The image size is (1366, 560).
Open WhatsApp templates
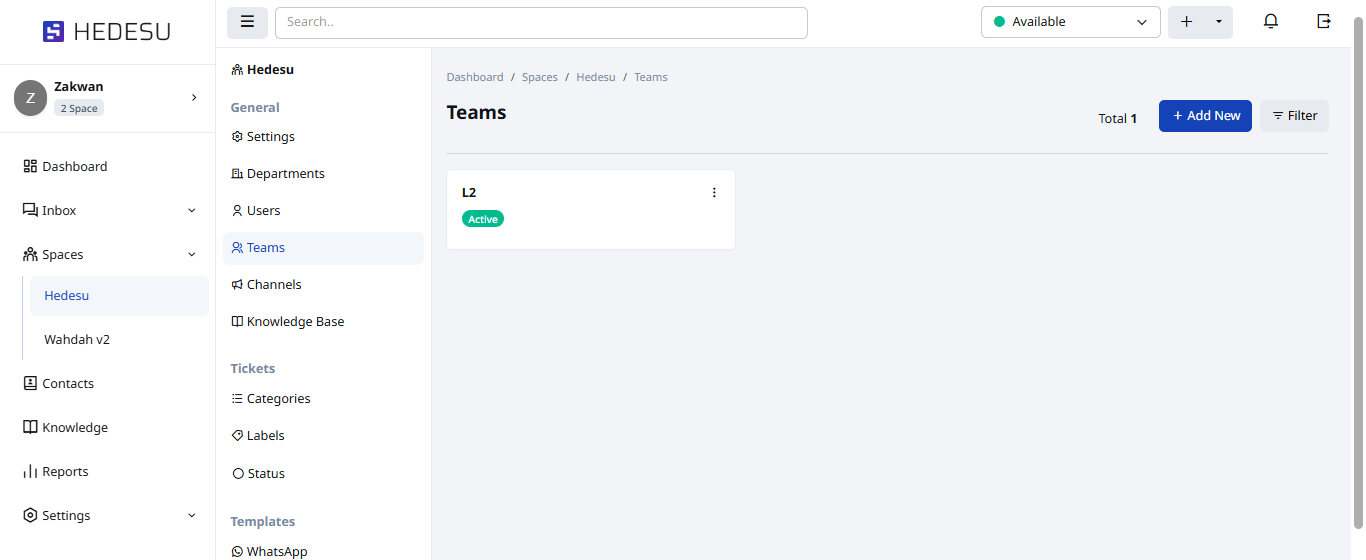point(276,551)
